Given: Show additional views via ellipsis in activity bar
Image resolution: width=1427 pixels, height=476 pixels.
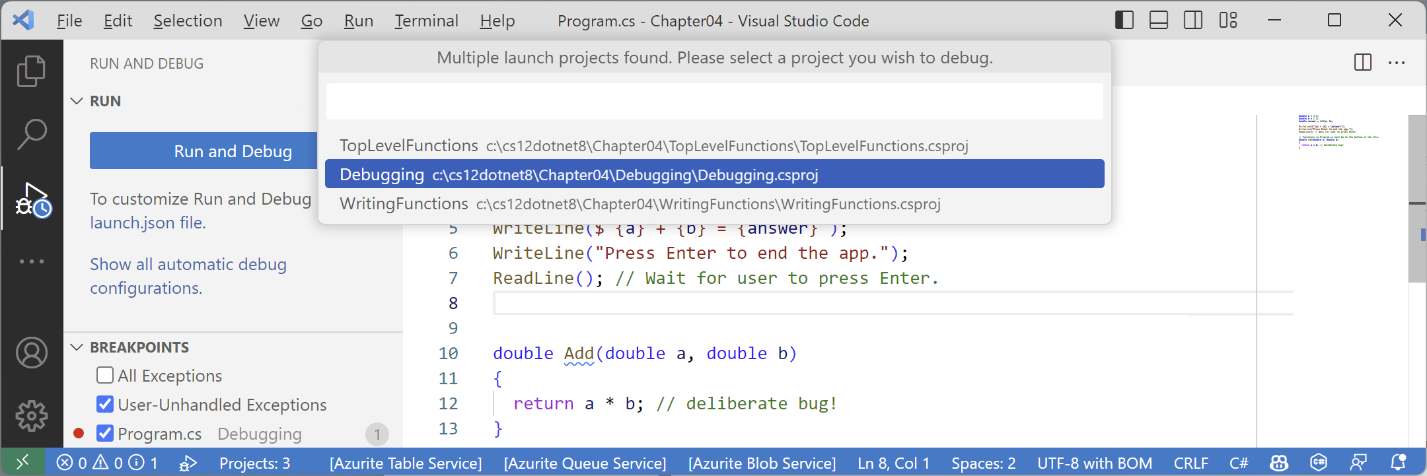Looking at the screenshot, I should pyautogui.click(x=31, y=261).
